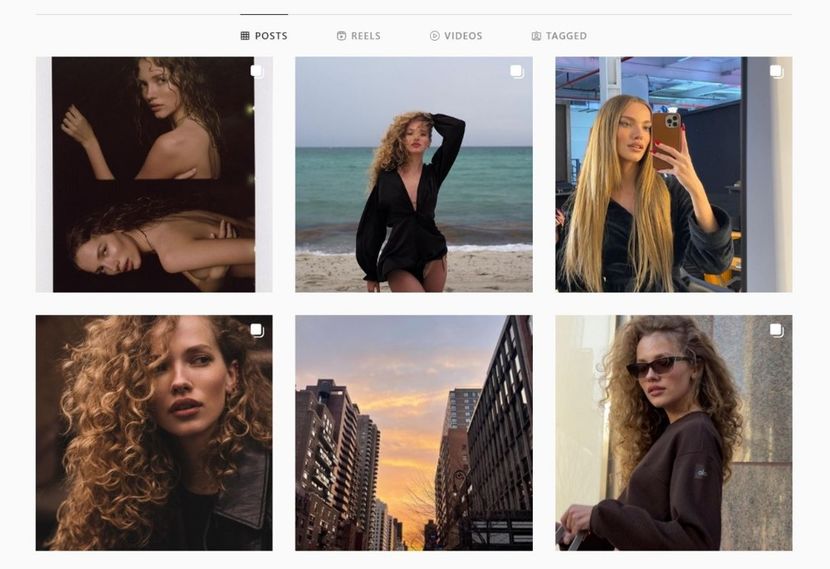Click the Reels icon in tab bar
This screenshot has height=569, width=830.
[341, 36]
